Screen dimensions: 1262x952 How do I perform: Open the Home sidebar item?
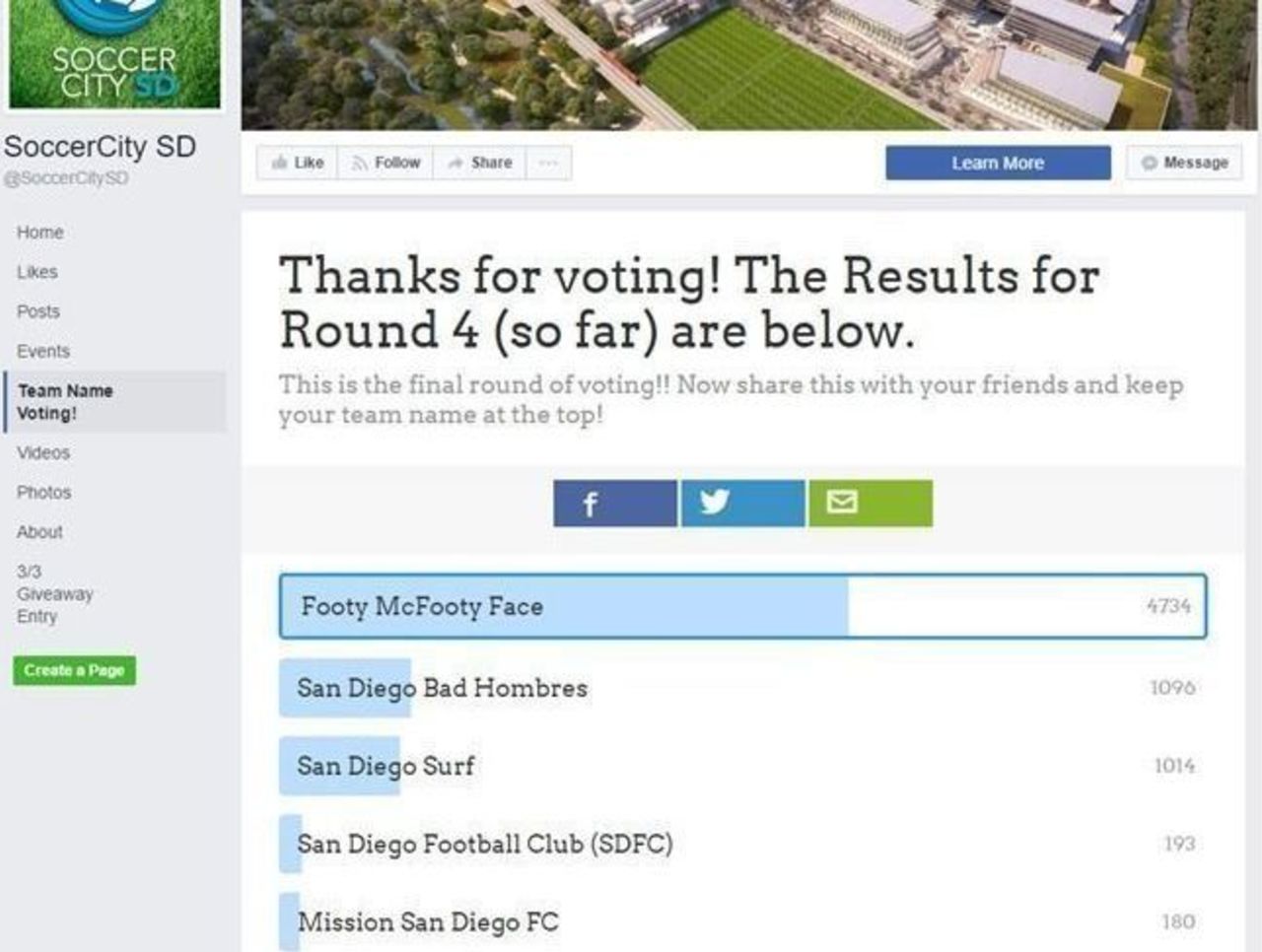click(39, 233)
